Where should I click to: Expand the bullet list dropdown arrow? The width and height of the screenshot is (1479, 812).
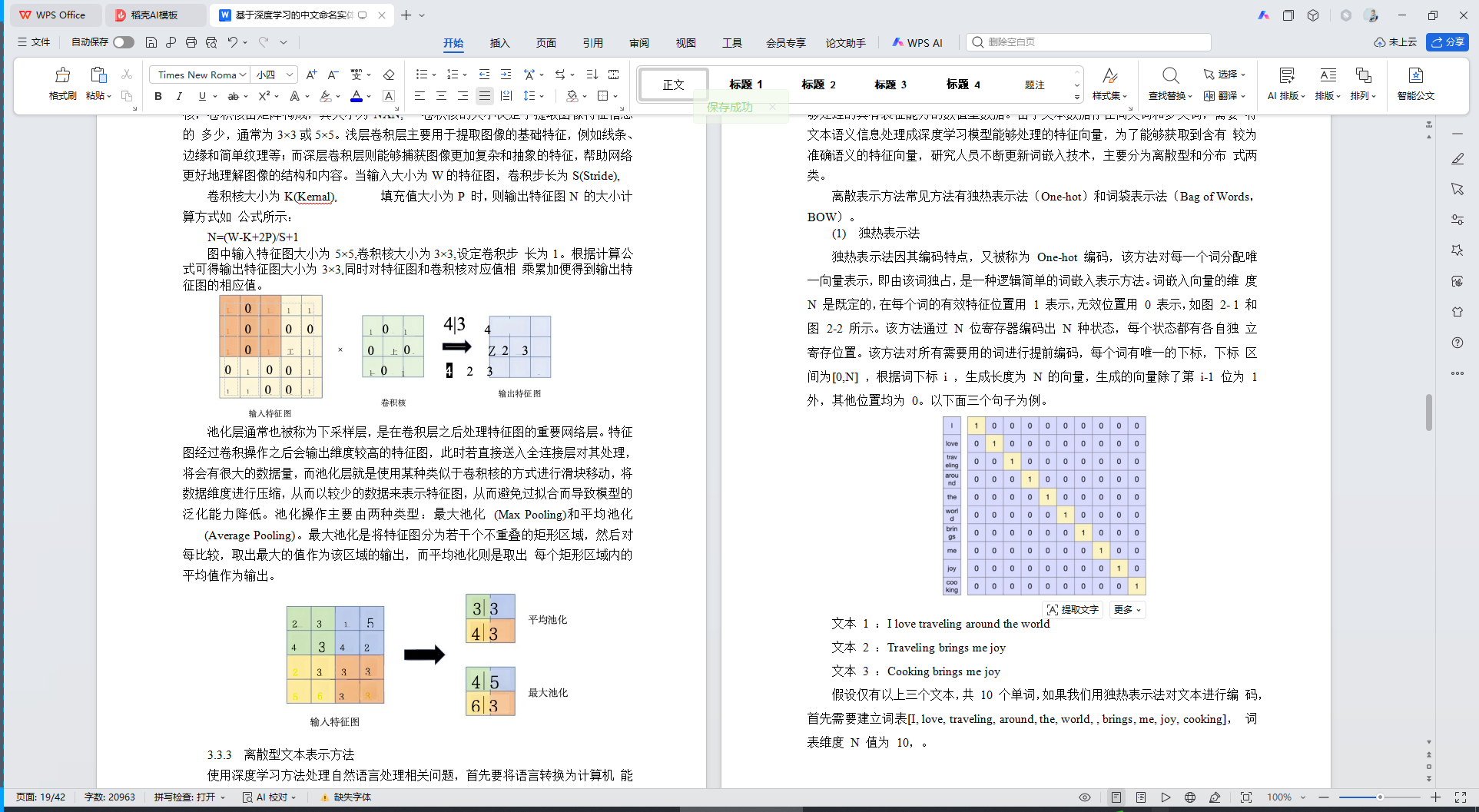click(x=434, y=75)
